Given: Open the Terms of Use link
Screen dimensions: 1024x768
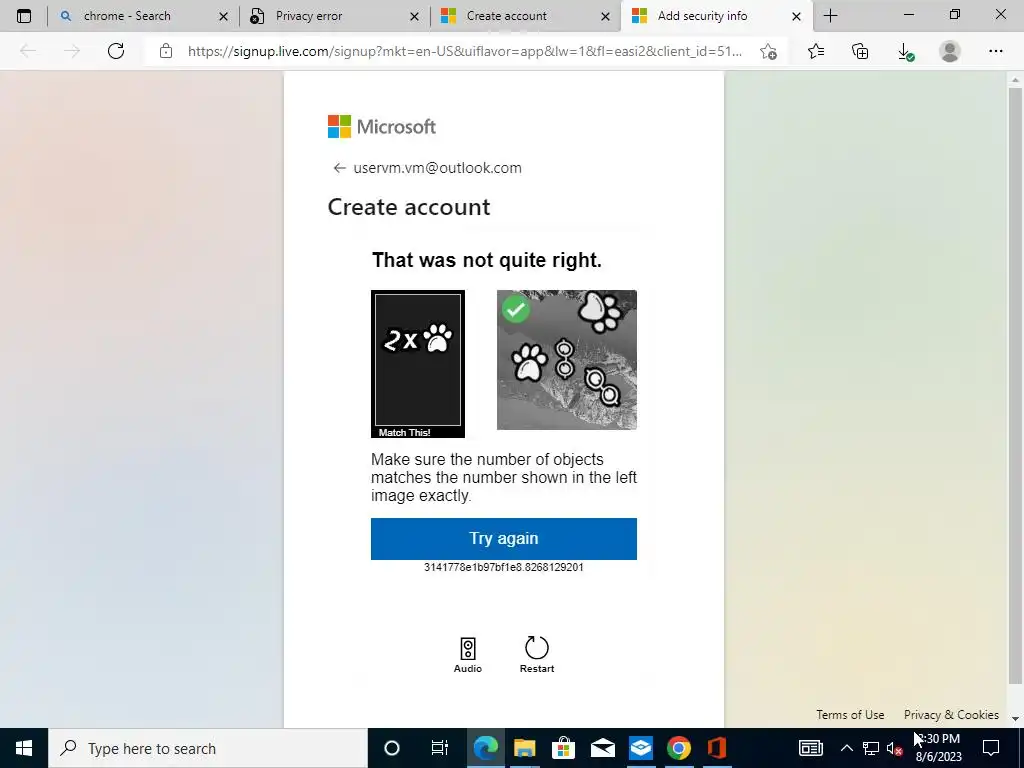Looking at the screenshot, I should (850, 714).
